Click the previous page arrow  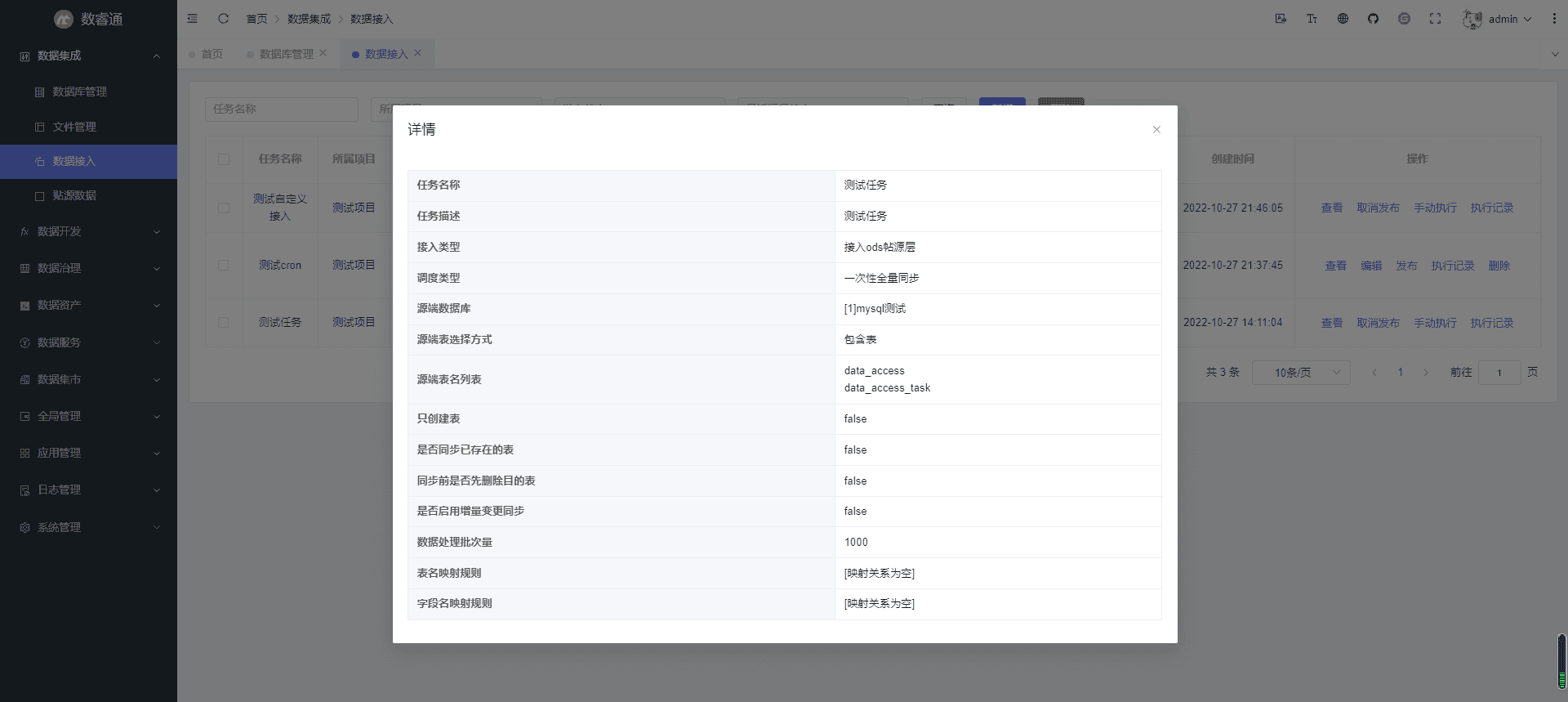(x=1375, y=373)
